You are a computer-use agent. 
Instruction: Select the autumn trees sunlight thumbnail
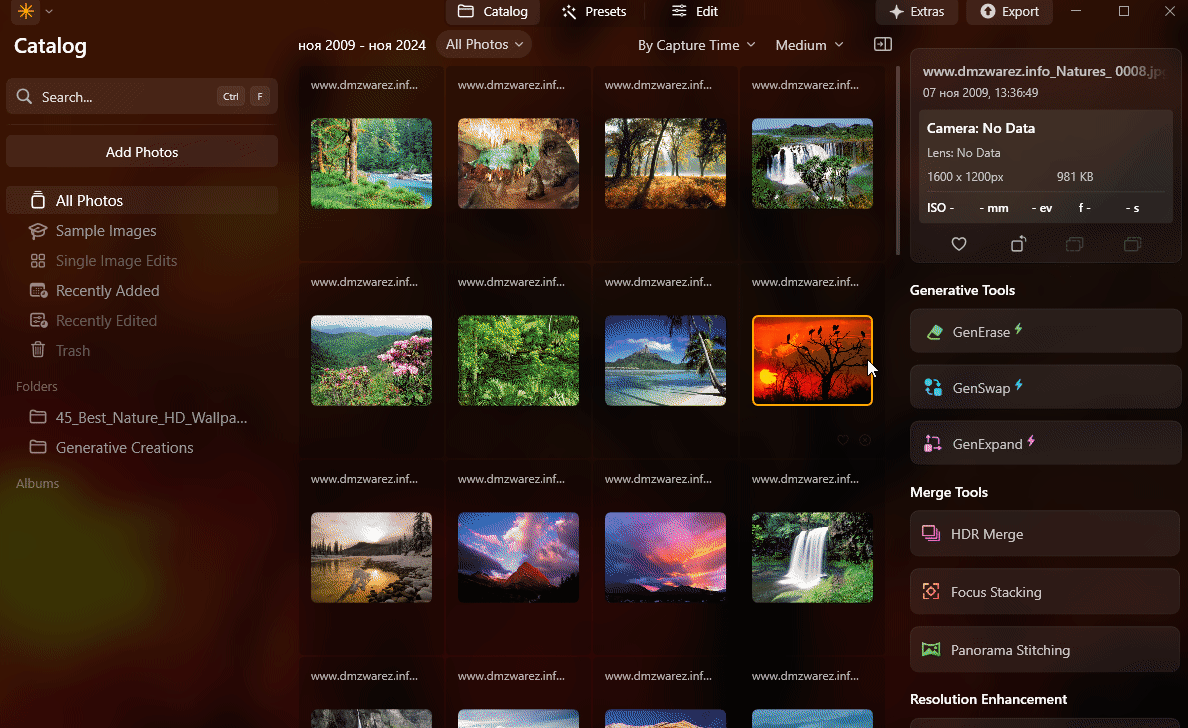click(x=665, y=164)
